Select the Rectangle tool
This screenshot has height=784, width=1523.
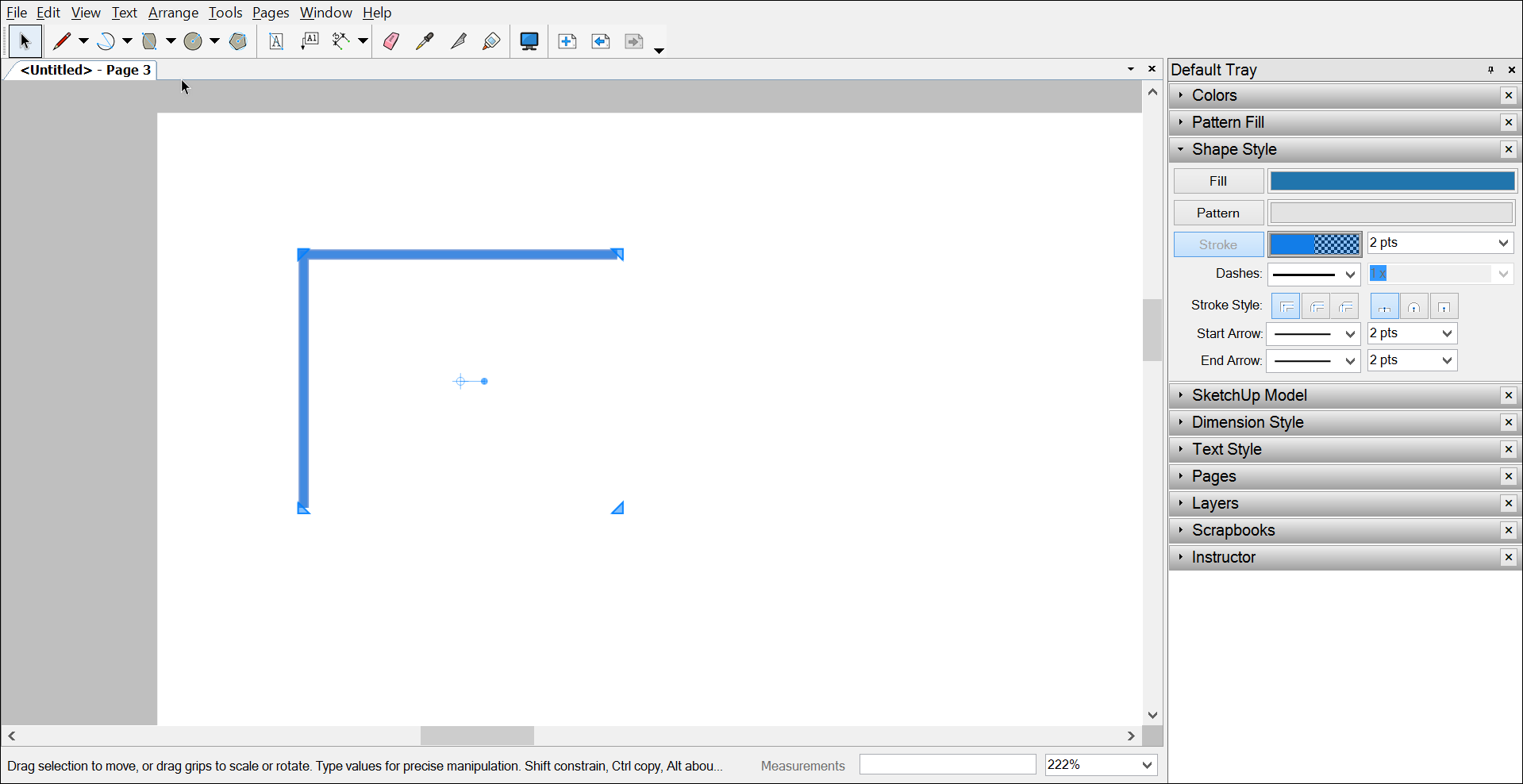151,41
